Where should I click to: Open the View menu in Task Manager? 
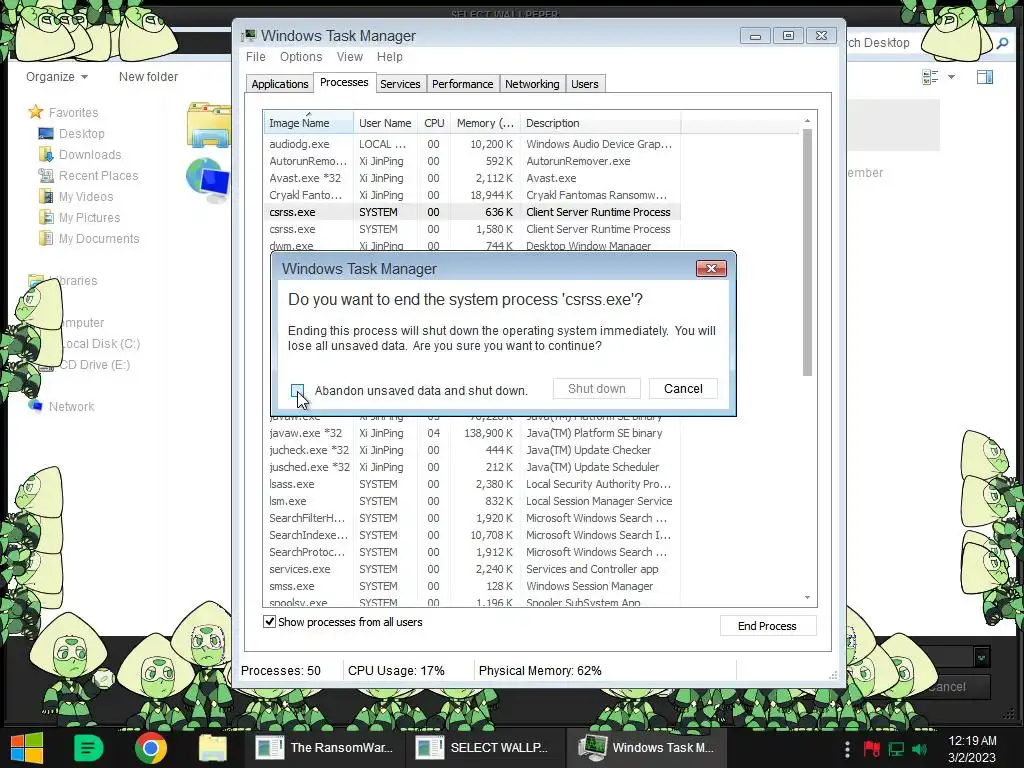(x=349, y=57)
